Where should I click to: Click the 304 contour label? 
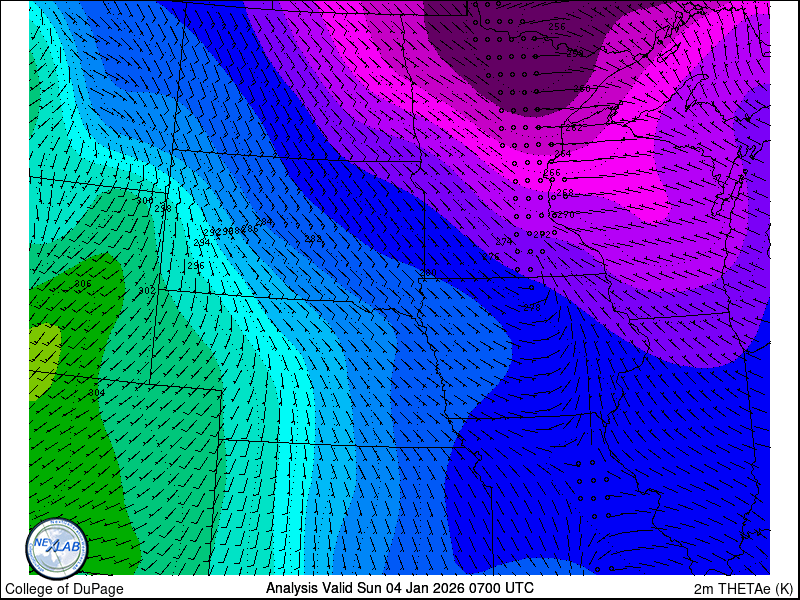[x=96, y=393]
